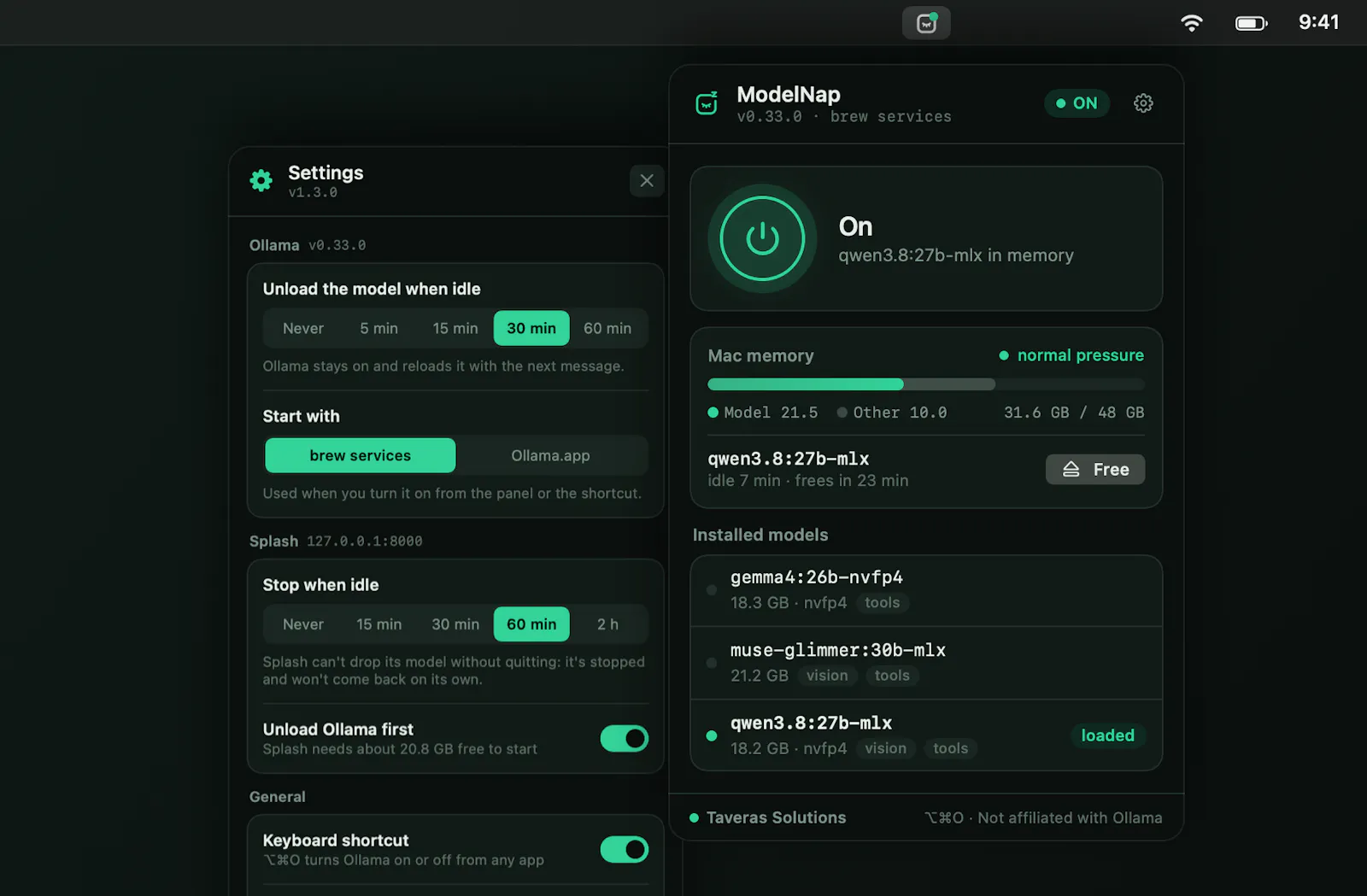Screen dimensions: 1367x896
Task: Click the vision tag on muse-glimmer:30b-mlx
Action: pyautogui.click(x=827, y=676)
